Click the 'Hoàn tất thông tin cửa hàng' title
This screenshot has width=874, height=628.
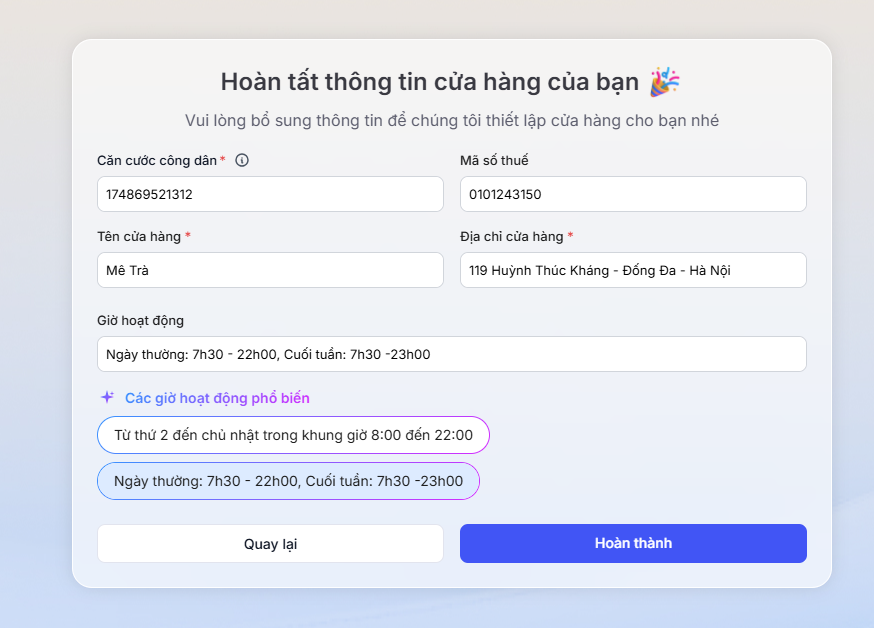(x=430, y=82)
